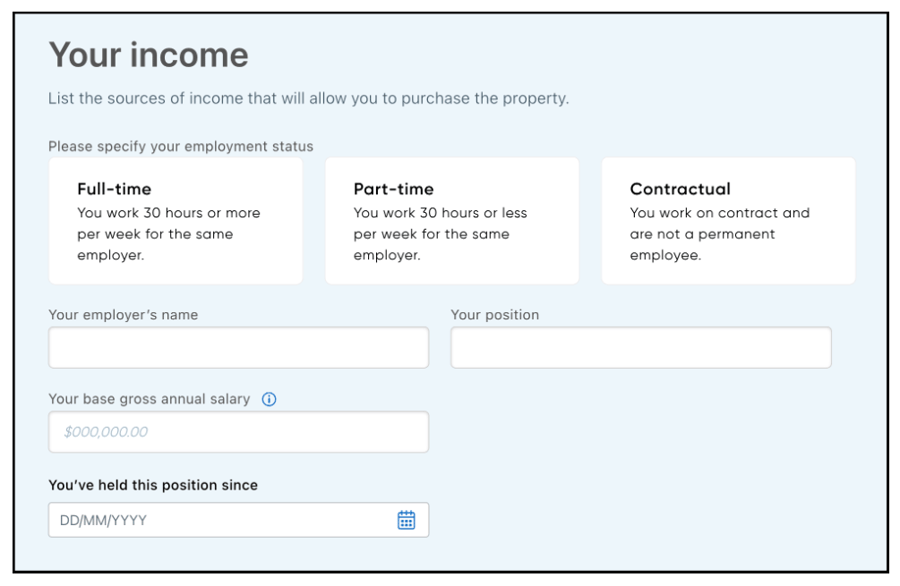The image size is (900, 586).
Task: Pick the Contractual employment card
Action: 728,221
